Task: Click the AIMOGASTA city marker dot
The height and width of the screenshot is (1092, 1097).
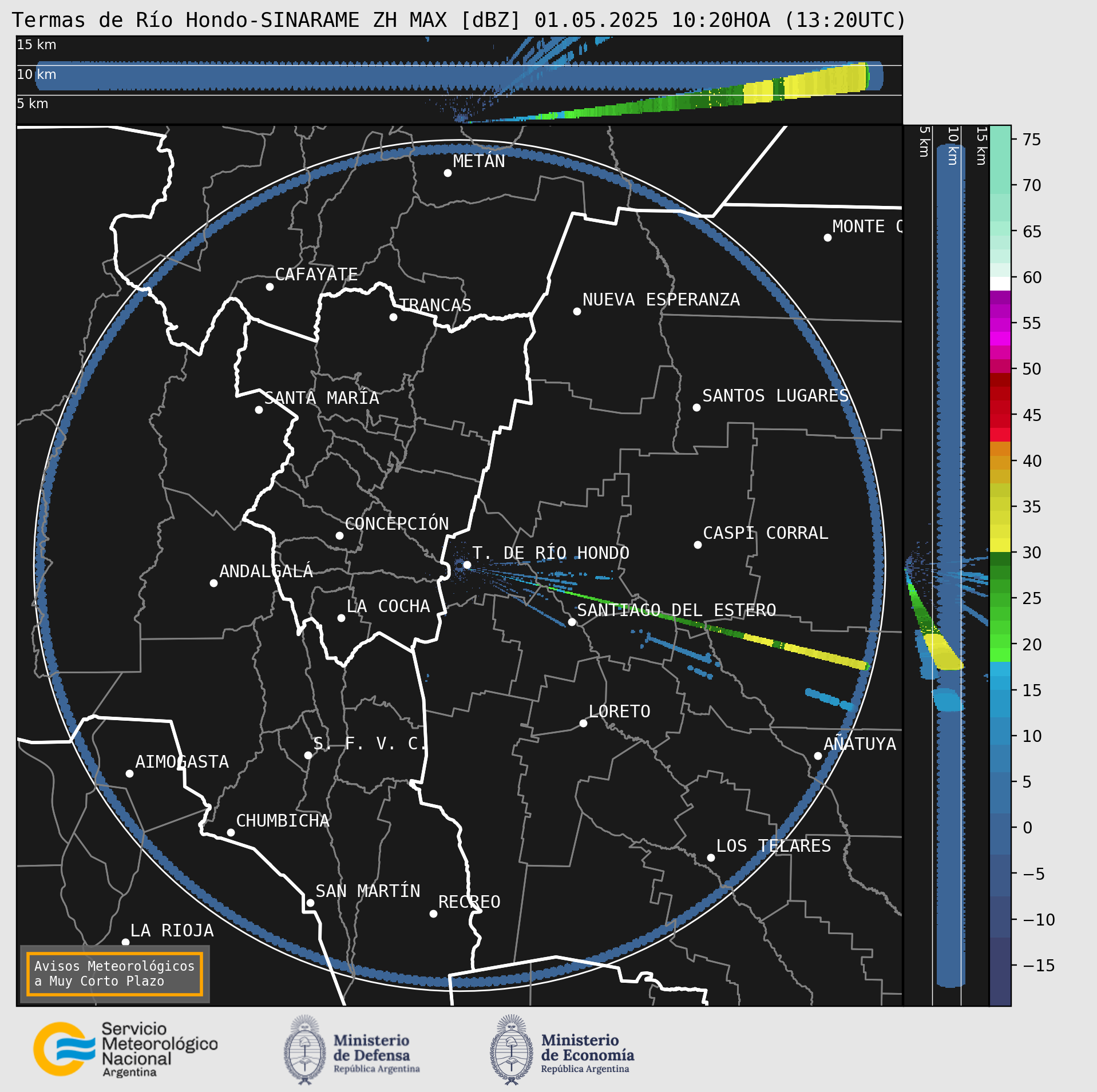Action: click(129, 773)
